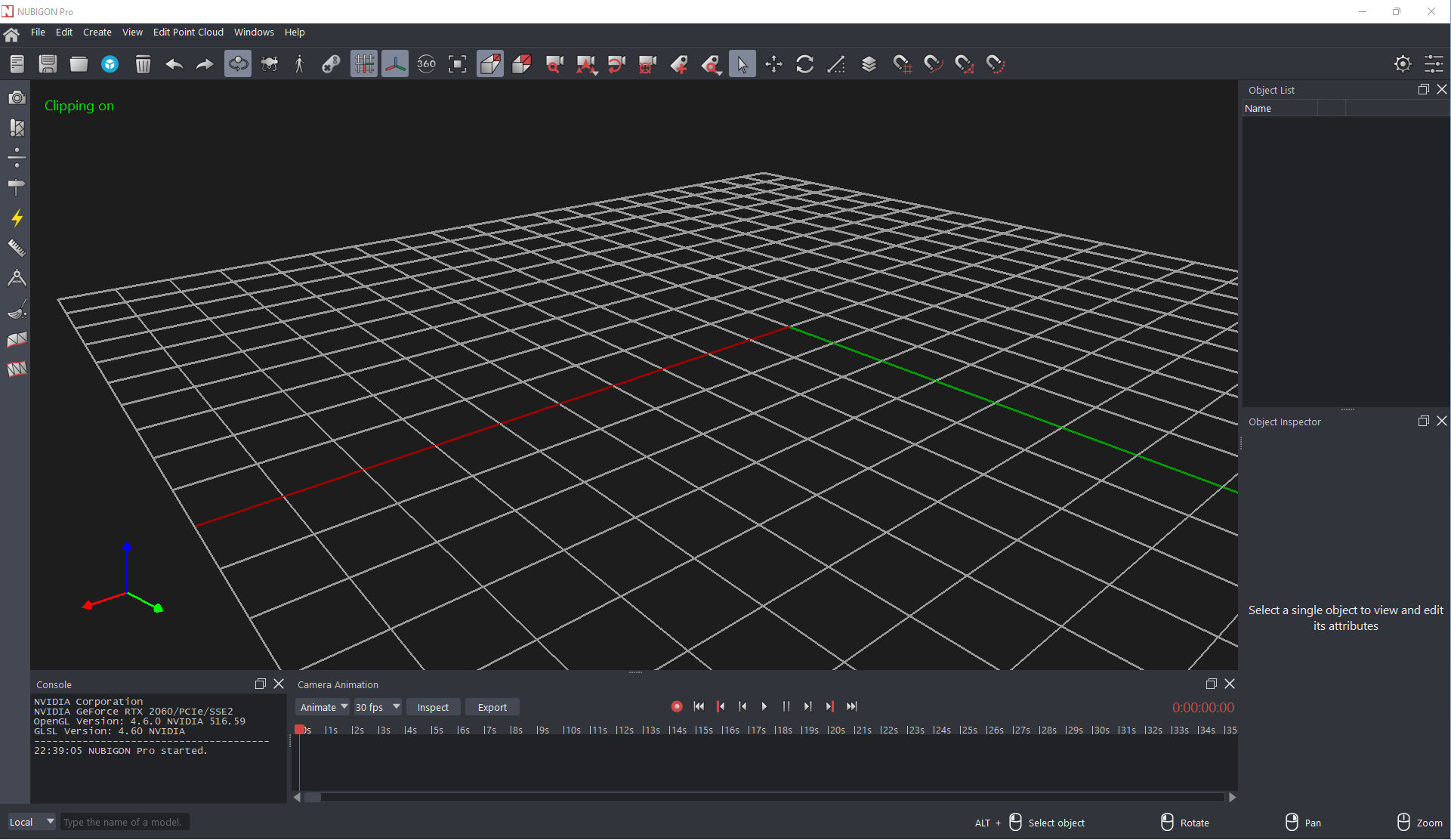The image size is (1451, 840).
Task: Open the Animate dropdown
Action: (323, 707)
